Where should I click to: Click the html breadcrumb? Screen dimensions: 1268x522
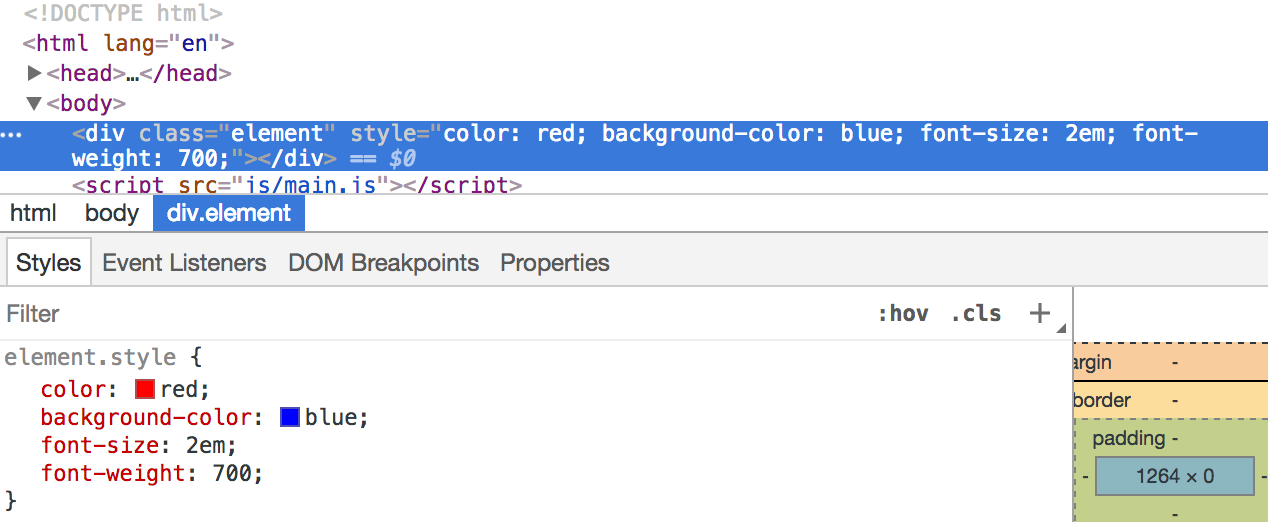[33, 213]
